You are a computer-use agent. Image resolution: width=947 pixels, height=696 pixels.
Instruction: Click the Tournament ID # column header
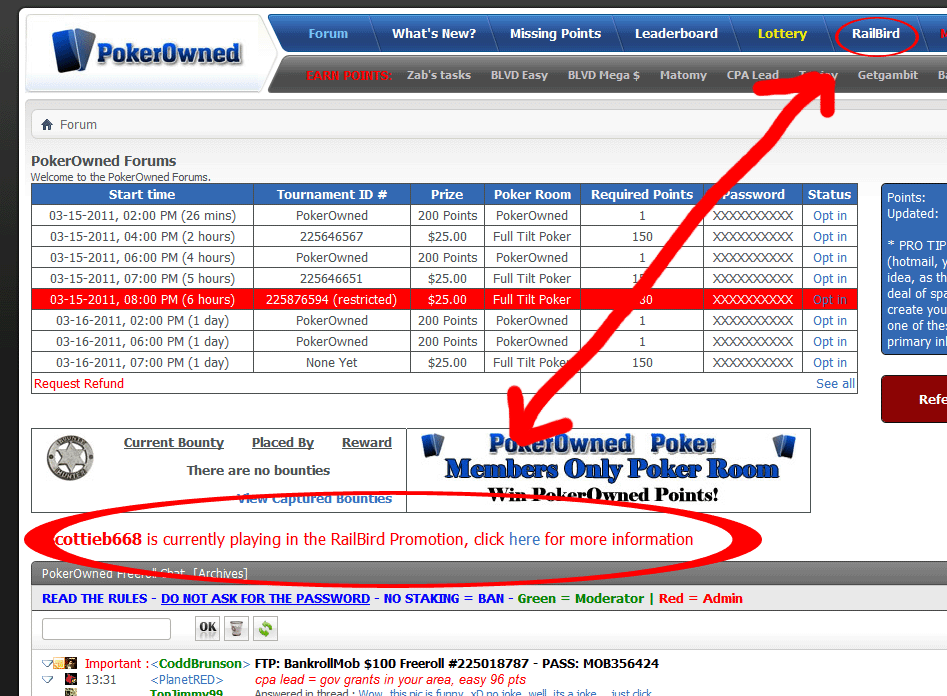coord(332,195)
